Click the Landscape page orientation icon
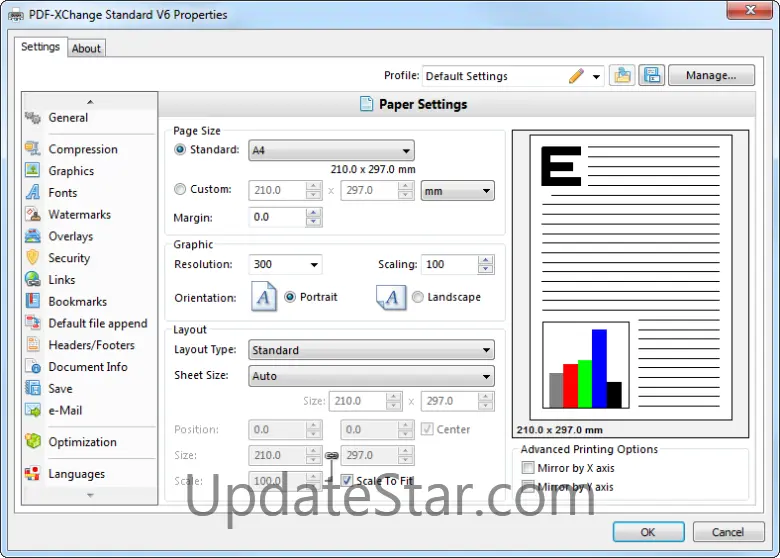780x558 pixels. tap(391, 297)
